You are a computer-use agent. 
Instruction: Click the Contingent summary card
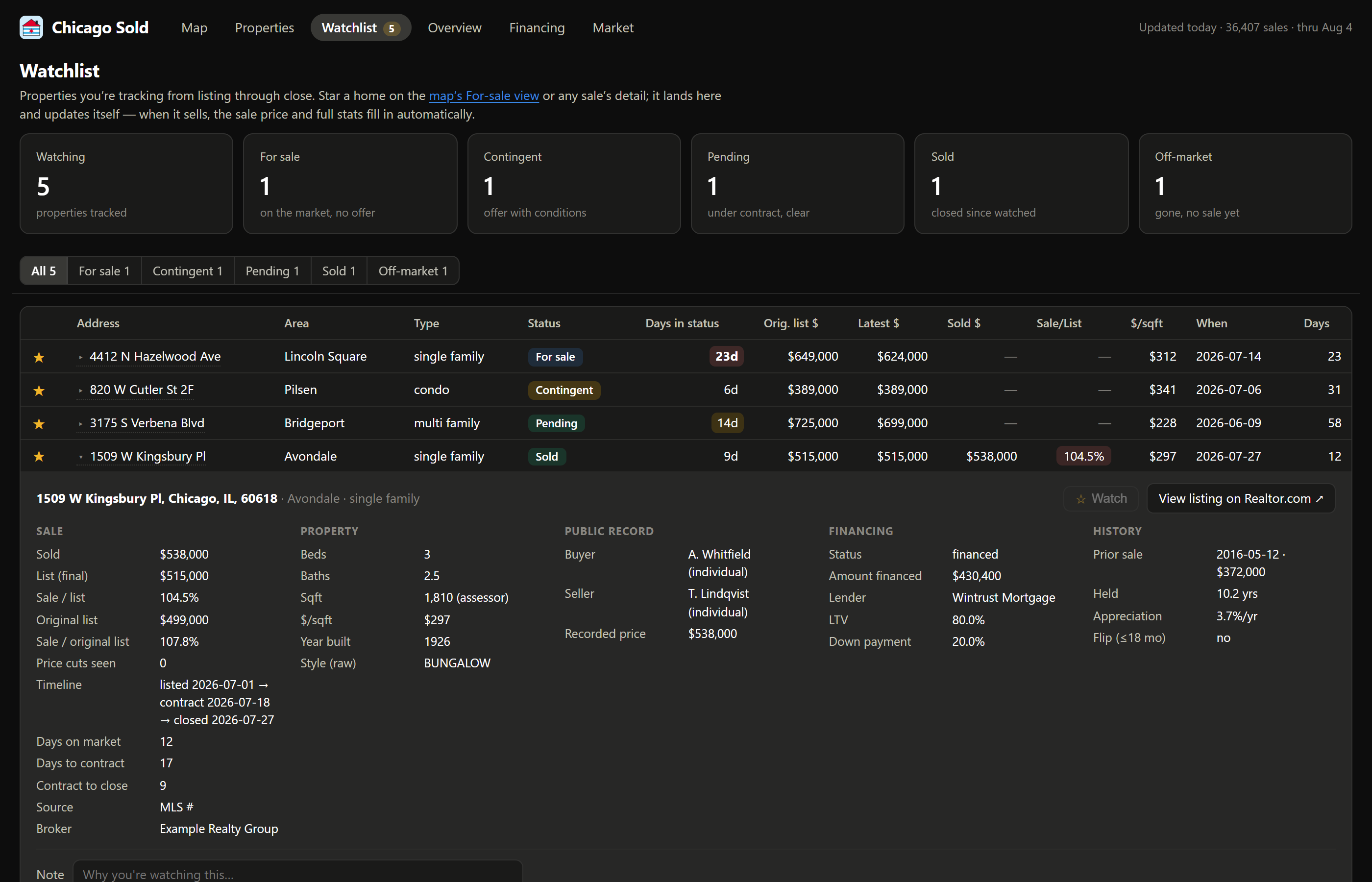(x=574, y=184)
